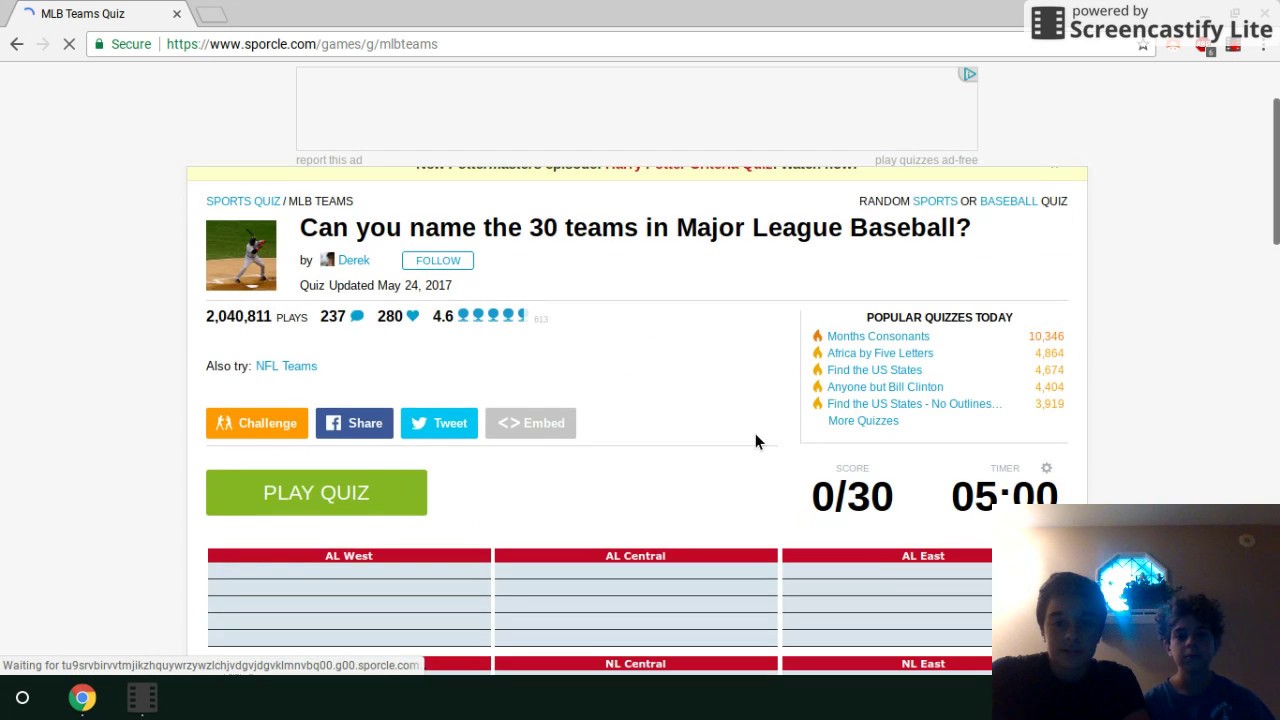Open Find the US States quiz

(x=874, y=370)
